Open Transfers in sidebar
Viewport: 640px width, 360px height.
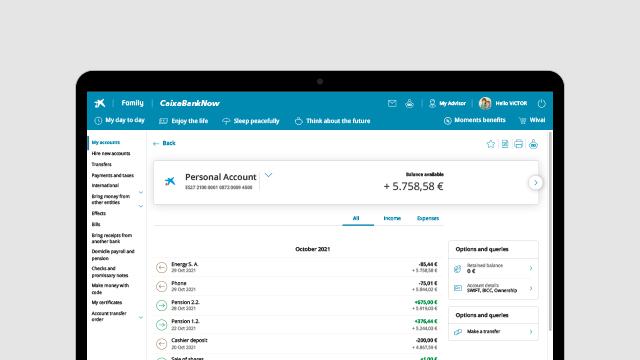click(x=101, y=164)
